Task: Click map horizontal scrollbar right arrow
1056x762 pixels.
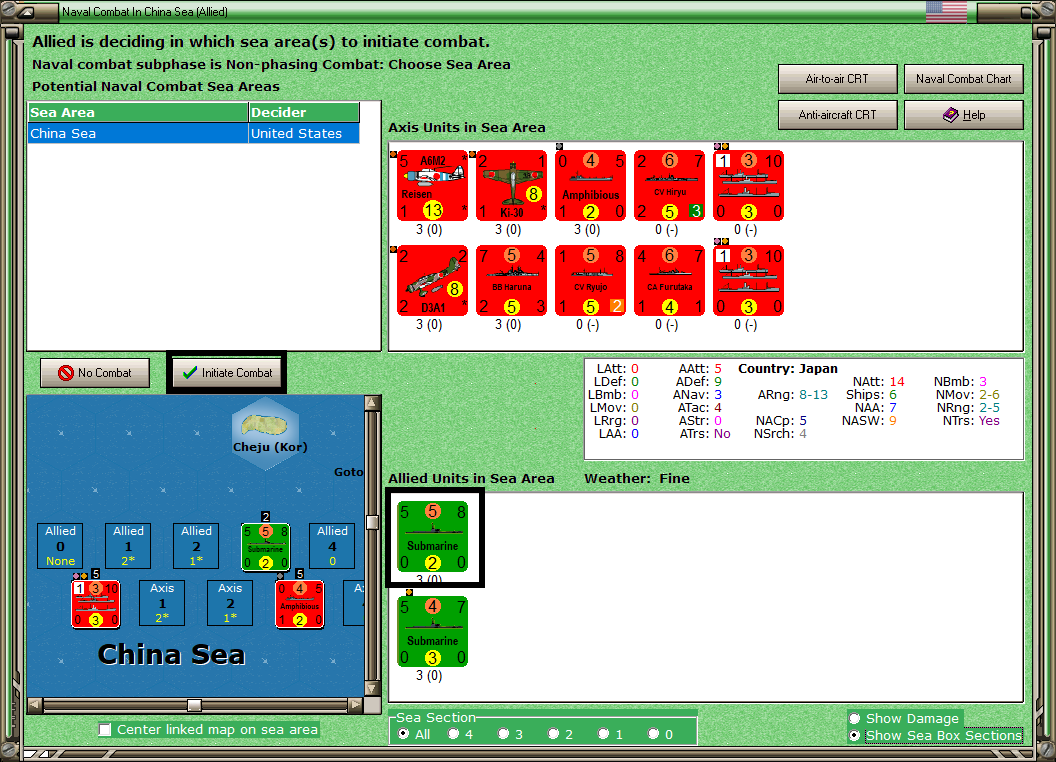Action: pyautogui.click(x=356, y=705)
